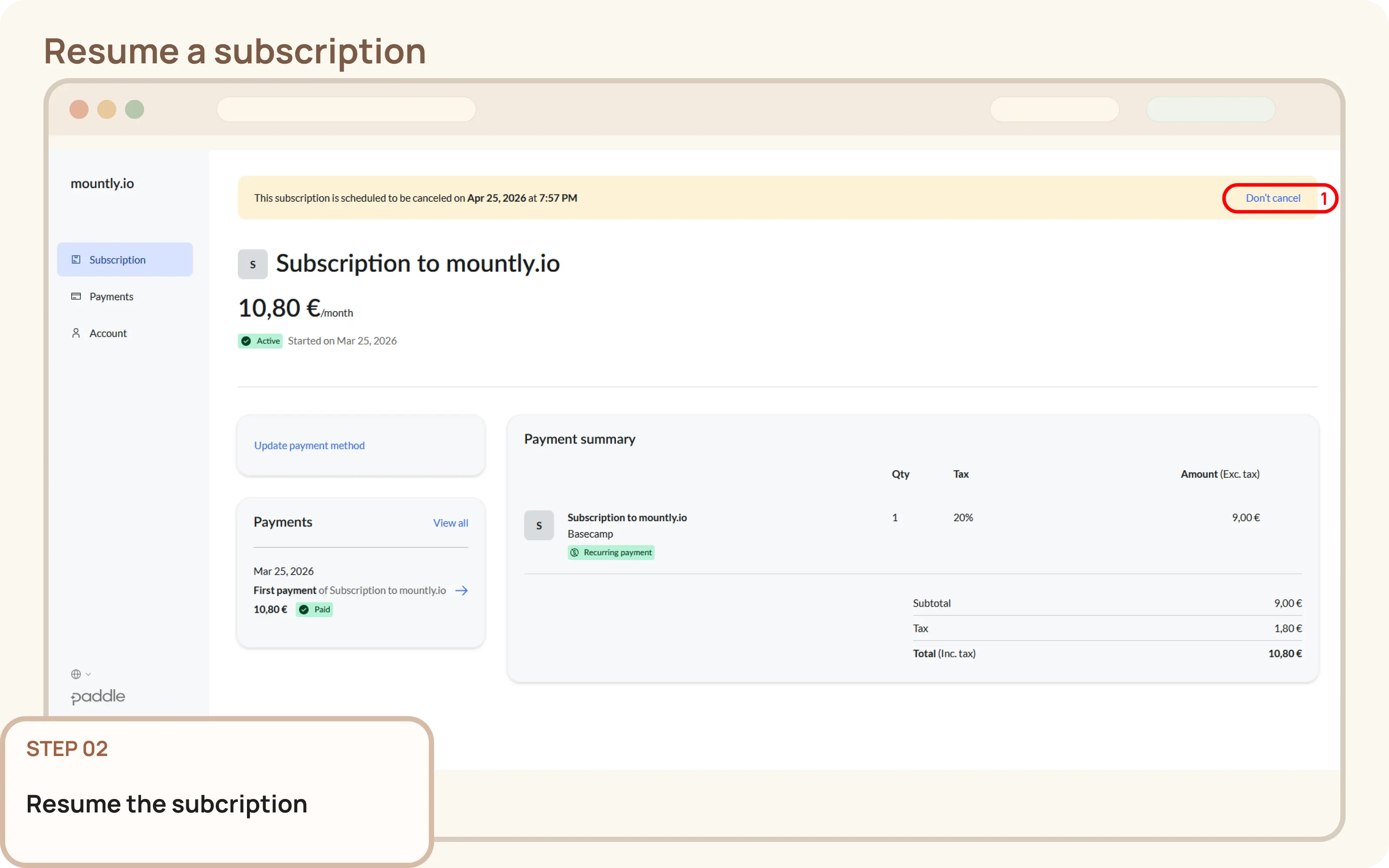Click the Active status checkmark icon

[247, 340]
